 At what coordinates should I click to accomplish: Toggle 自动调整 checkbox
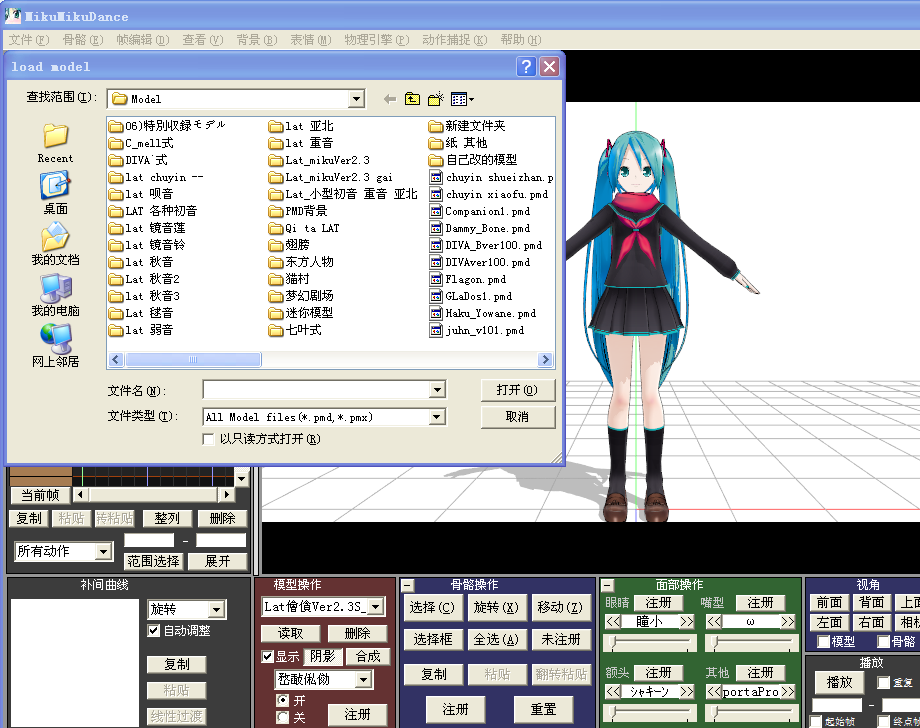click(154, 631)
